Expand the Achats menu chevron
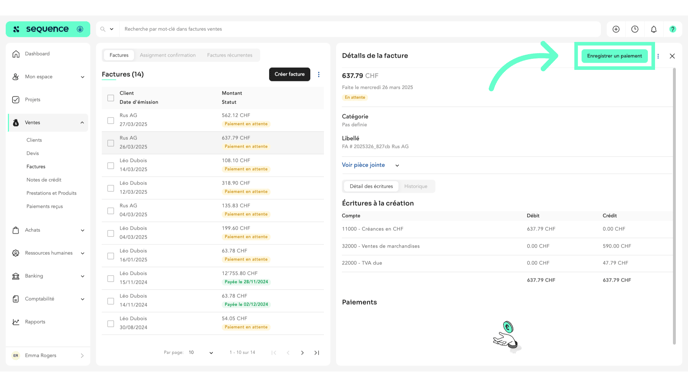The image size is (688, 387). (x=82, y=230)
